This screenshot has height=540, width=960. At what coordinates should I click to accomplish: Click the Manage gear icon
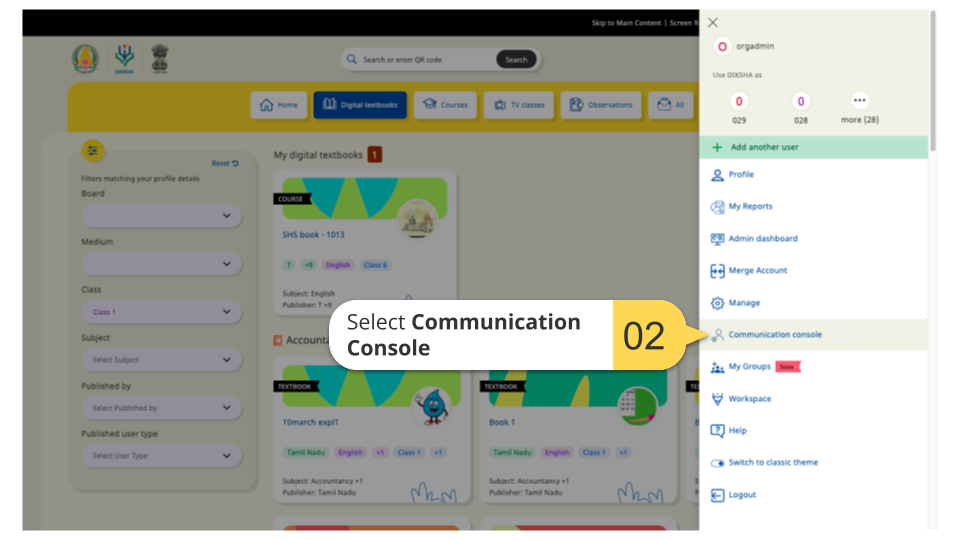[717, 303]
